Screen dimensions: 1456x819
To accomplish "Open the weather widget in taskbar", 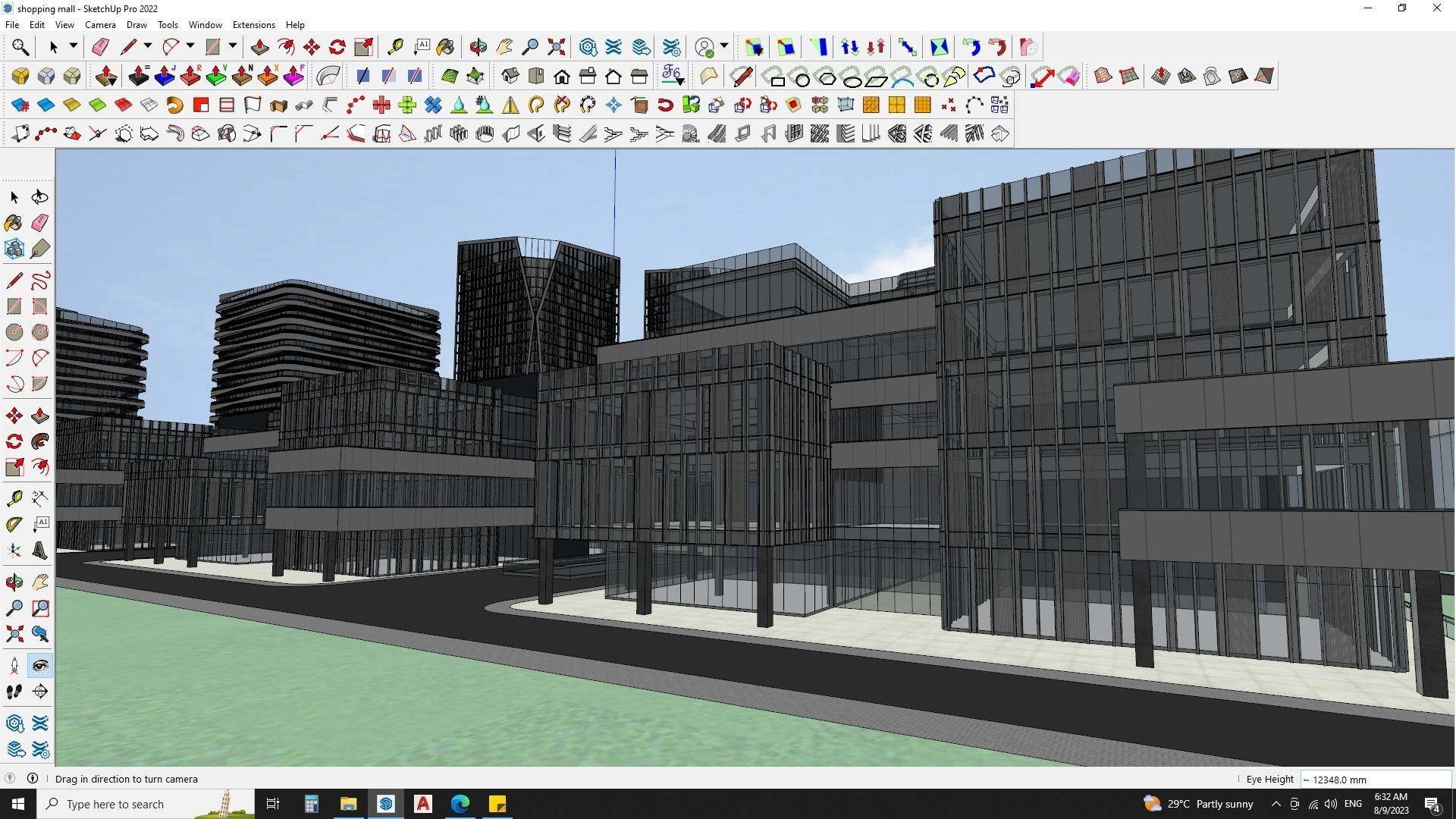I will [x=1198, y=804].
